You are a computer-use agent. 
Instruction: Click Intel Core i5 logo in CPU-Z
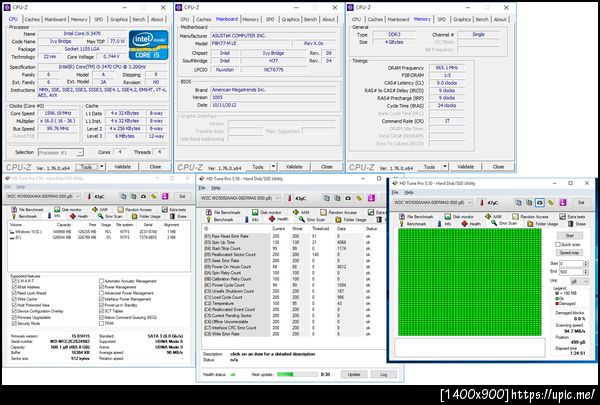tap(148, 45)
